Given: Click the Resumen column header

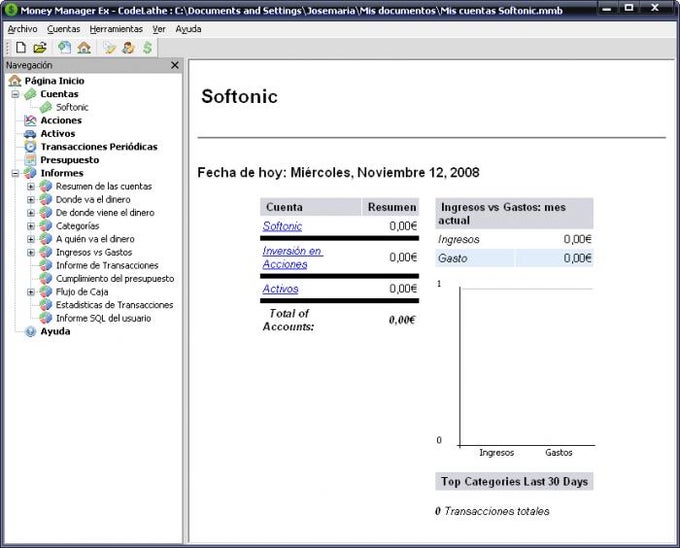Looking at the screenshot, I should (390, 207).
